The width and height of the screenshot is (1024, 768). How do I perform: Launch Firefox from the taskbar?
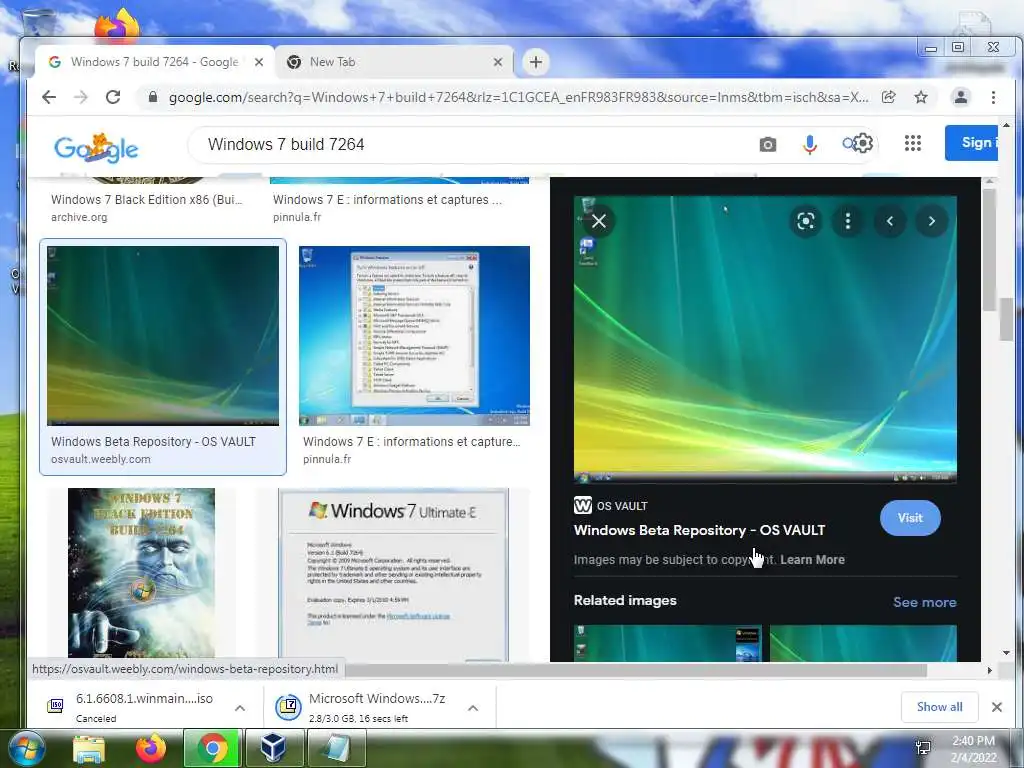click(151, 748)
